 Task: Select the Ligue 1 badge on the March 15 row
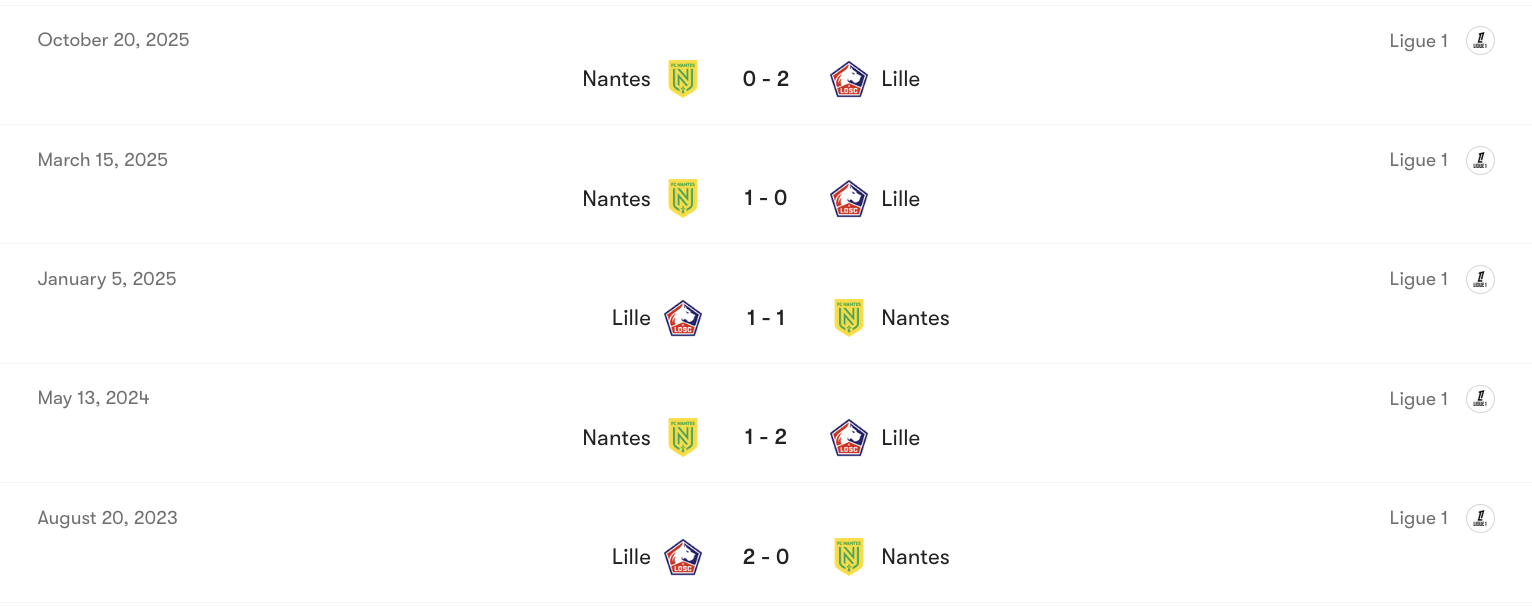(1480, 160)
